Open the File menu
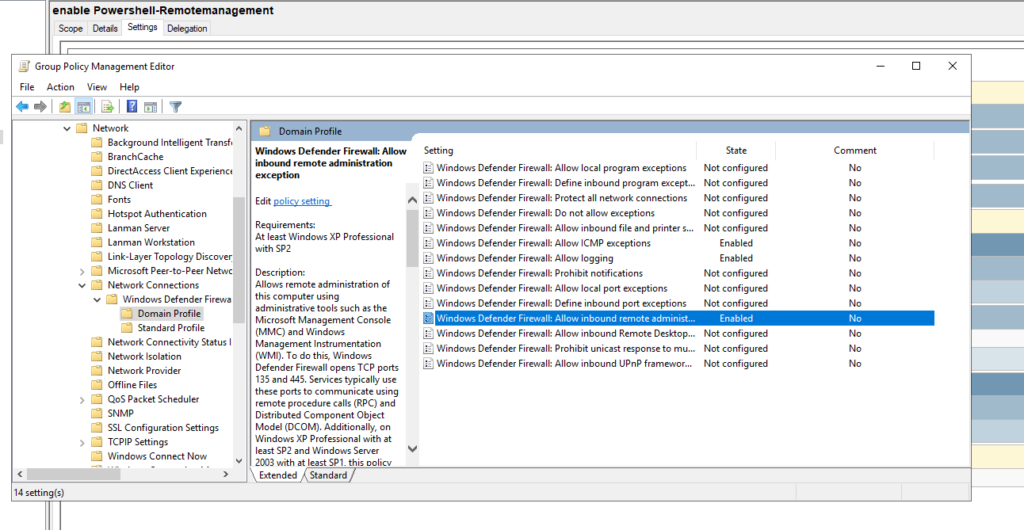Image resolution: width=1024 pixels, height=530 pixels. click(x=27, y=87)
